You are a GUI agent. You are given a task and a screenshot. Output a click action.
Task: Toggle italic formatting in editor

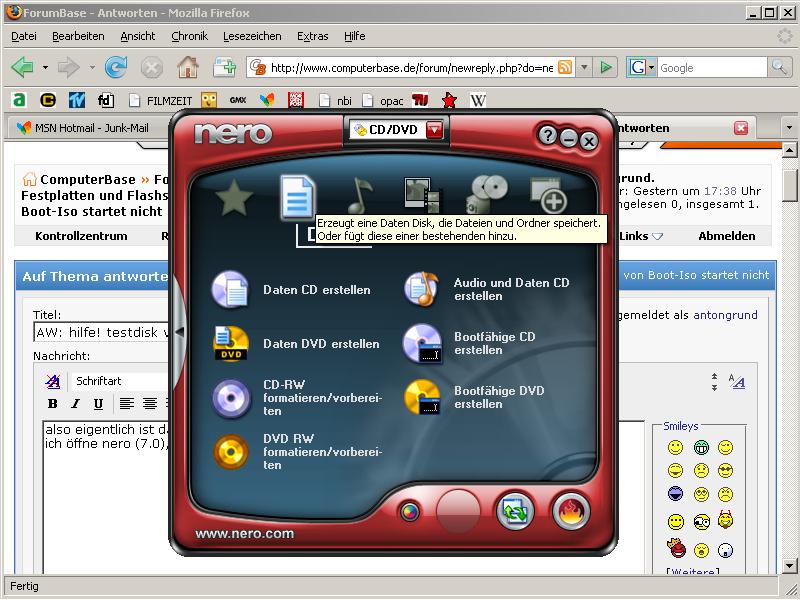point(76,404)
